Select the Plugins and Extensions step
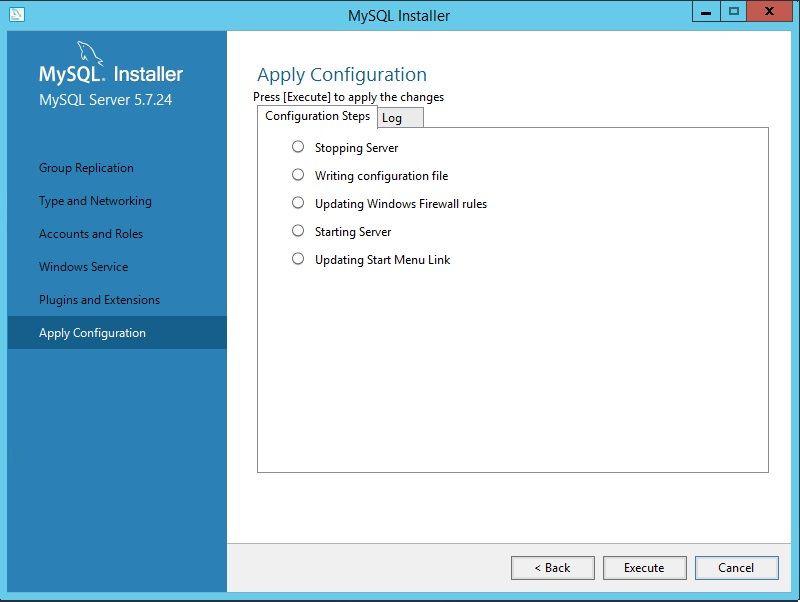 point(99,300)
